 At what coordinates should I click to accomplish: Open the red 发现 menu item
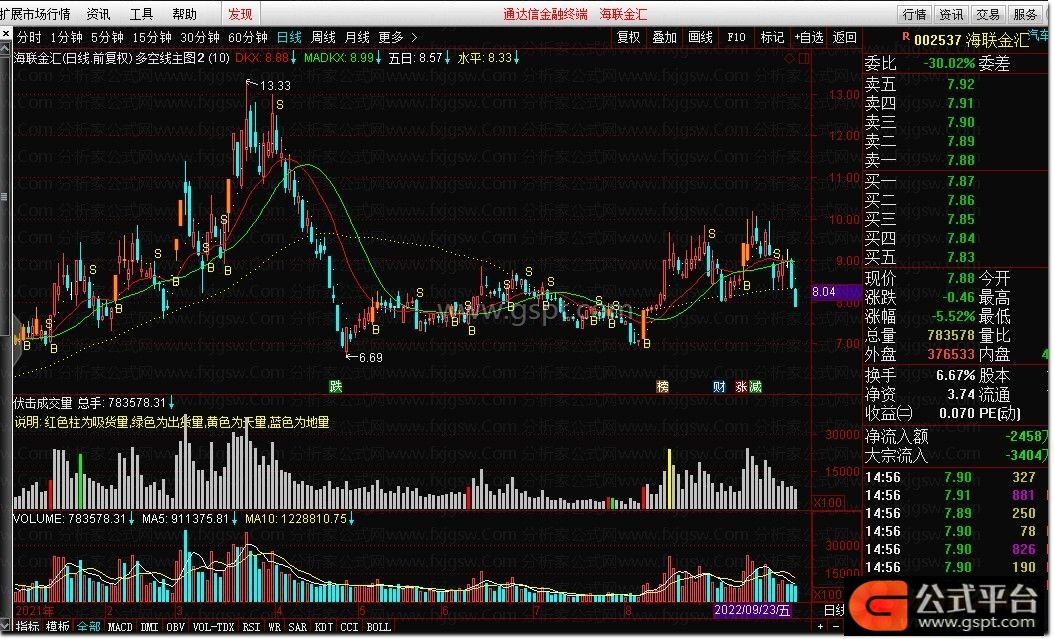[x=240, y=14]
